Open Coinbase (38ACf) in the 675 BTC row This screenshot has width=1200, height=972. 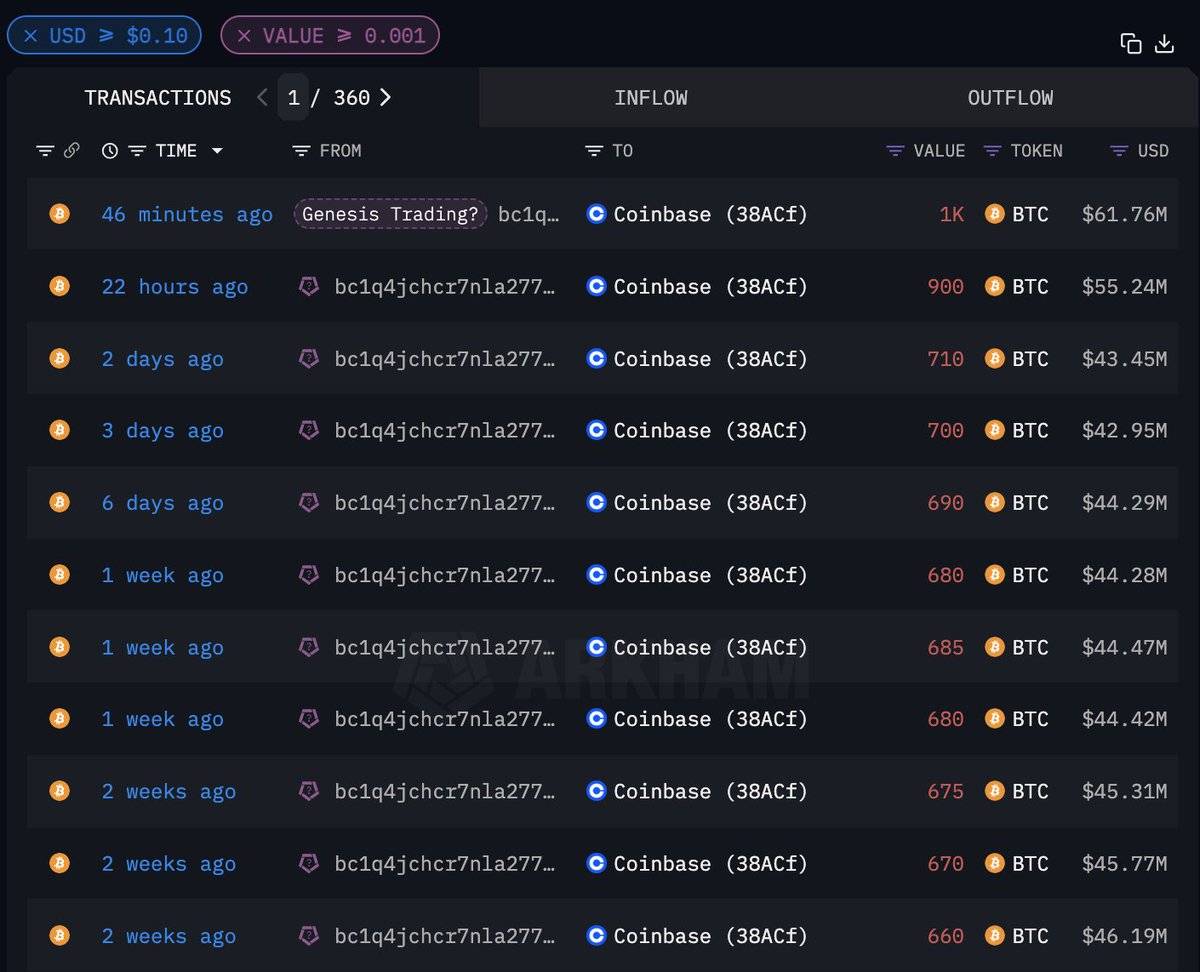[x=710, y=792]
